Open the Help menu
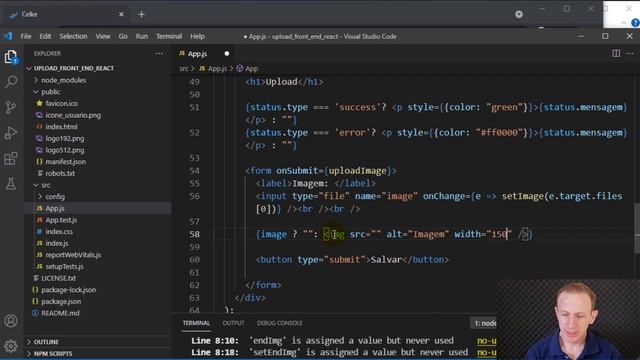 tap(198, 36)
